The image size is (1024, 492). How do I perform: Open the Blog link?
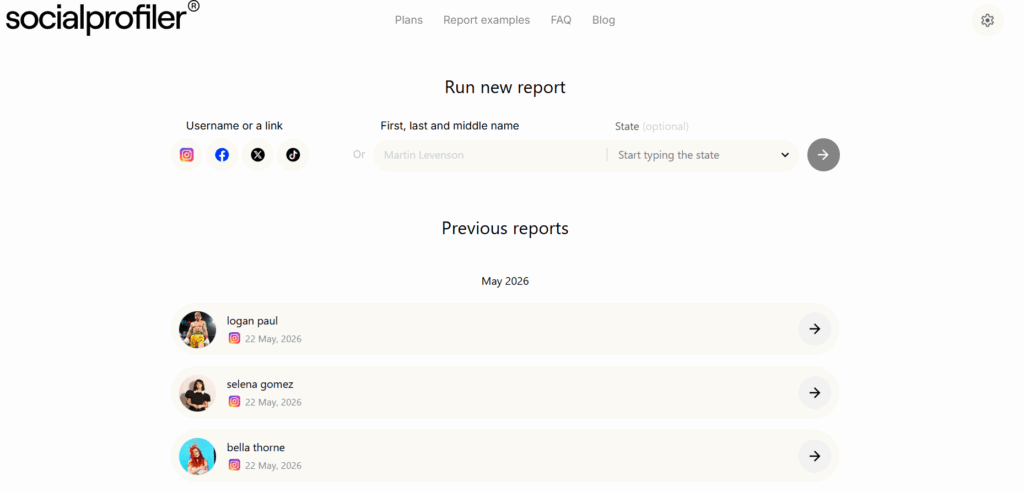(x=603, y=20)
